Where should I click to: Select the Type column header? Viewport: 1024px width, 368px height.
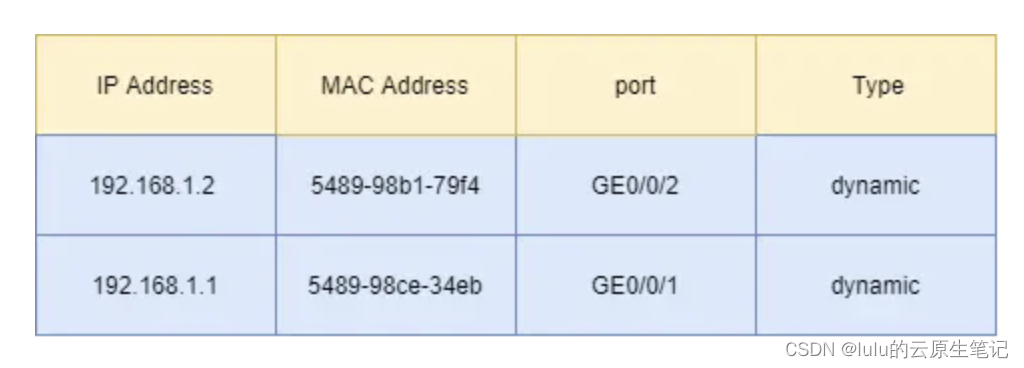[876, 85]
